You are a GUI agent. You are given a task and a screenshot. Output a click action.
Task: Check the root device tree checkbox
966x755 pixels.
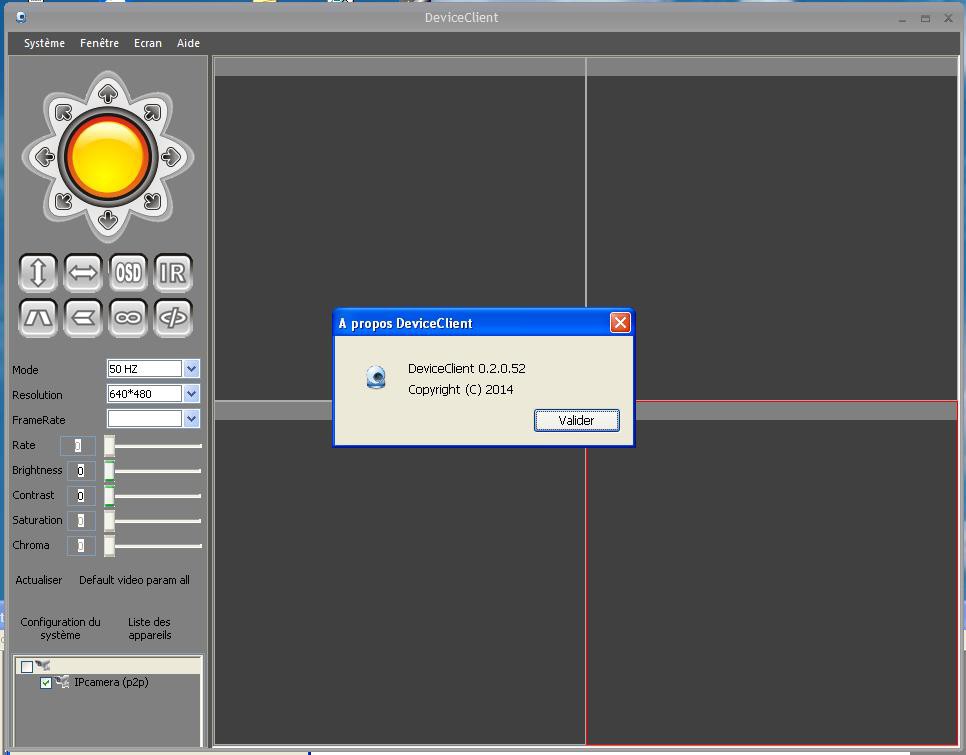pos(26,666)
